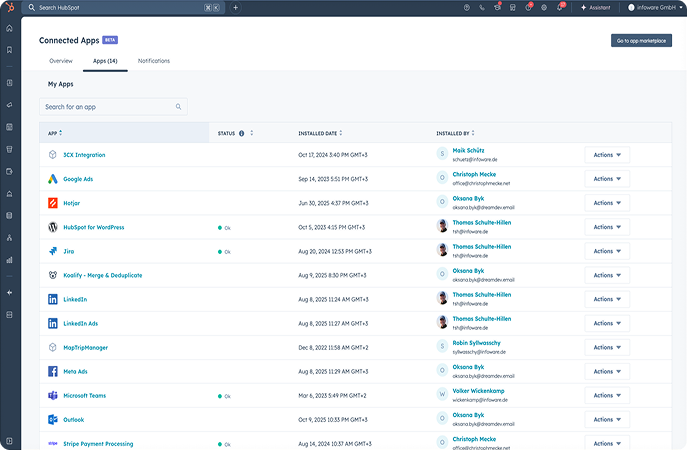
Task: Open Actions dropdown for LinkedIn Ads
Action: point(607,323)
